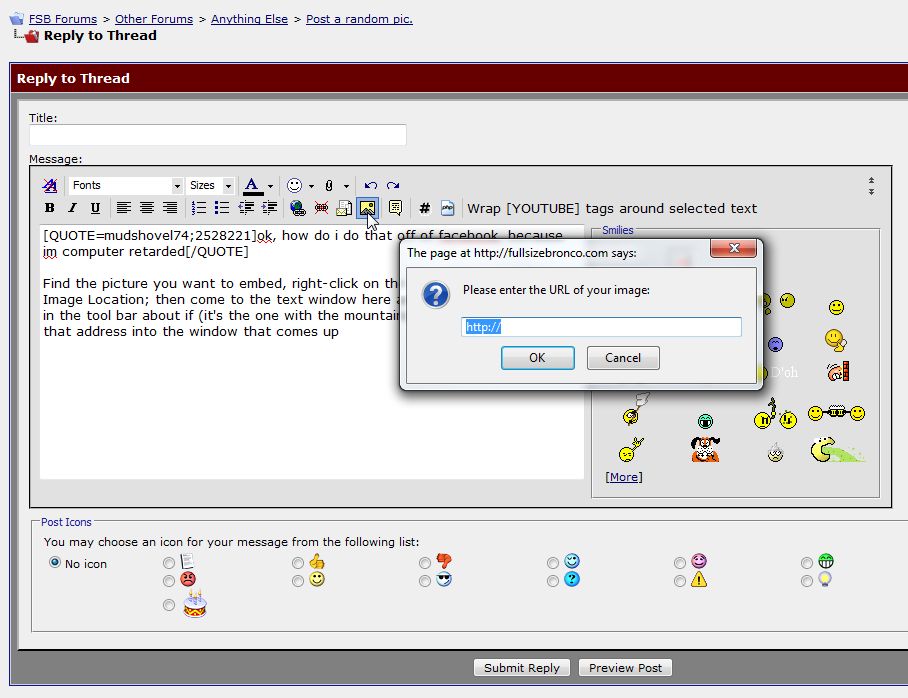
Task: Click the Wrap QUOTE tags icon
Action: (x=395, y=208)
